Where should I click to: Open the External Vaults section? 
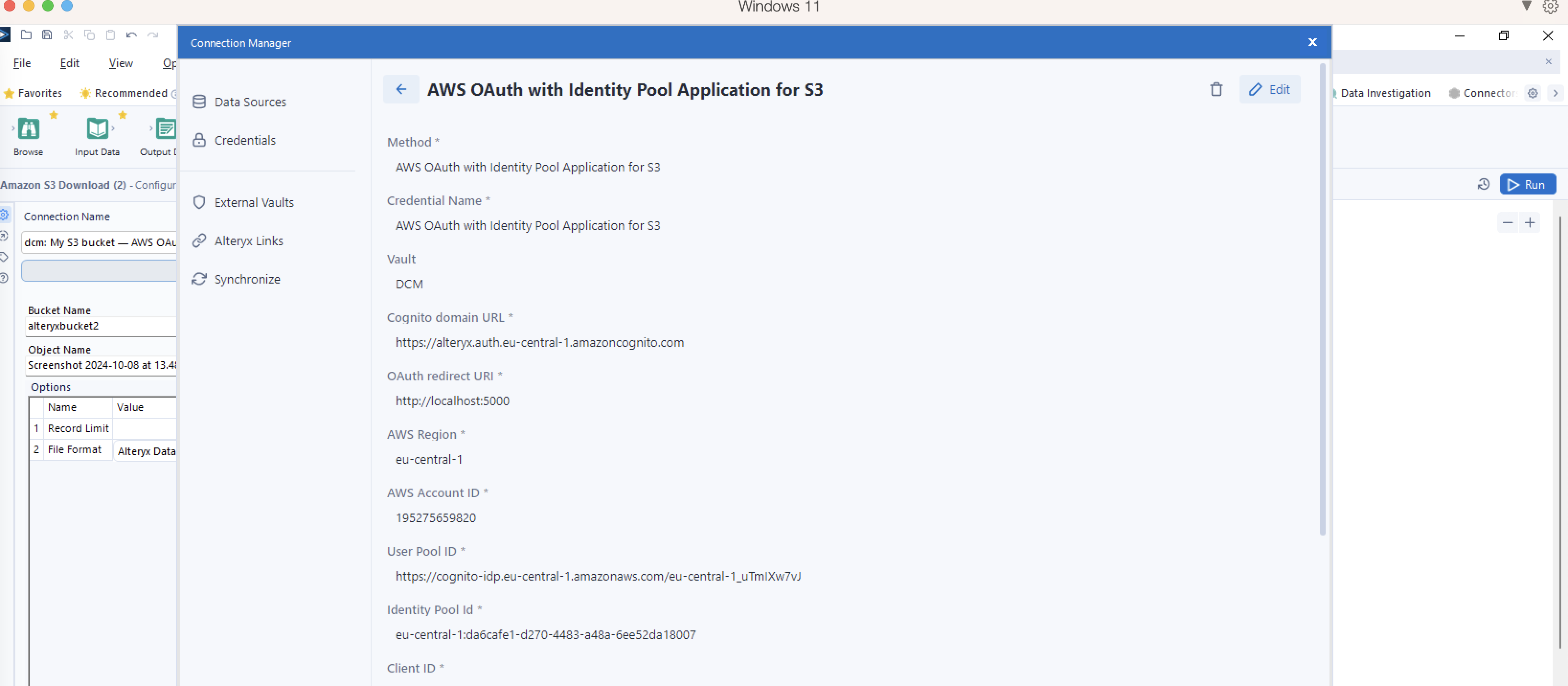(x=253, y=202)
